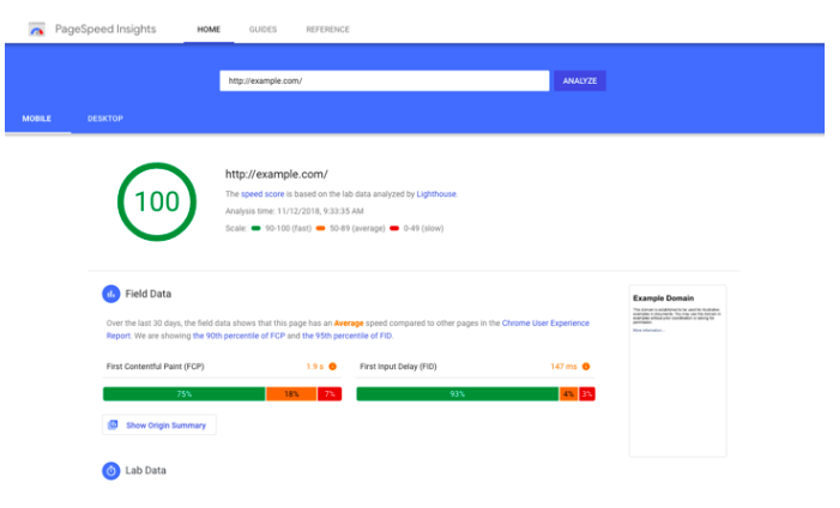Screen dimensions: 840x508
Task: Click the orange 4% FID bar segment
Action: (x=568, y=394)
